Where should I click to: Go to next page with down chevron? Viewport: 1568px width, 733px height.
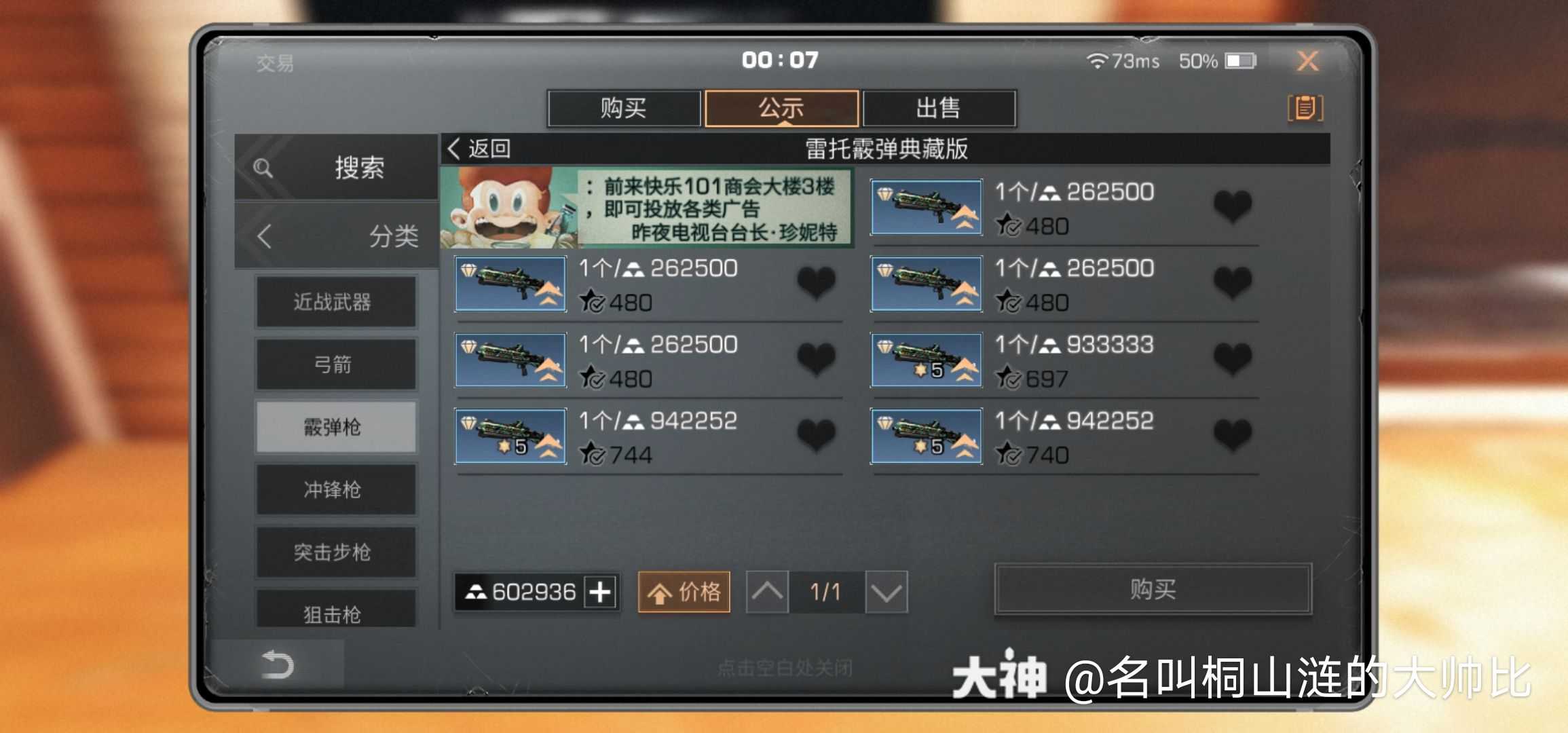click(886, 593)
